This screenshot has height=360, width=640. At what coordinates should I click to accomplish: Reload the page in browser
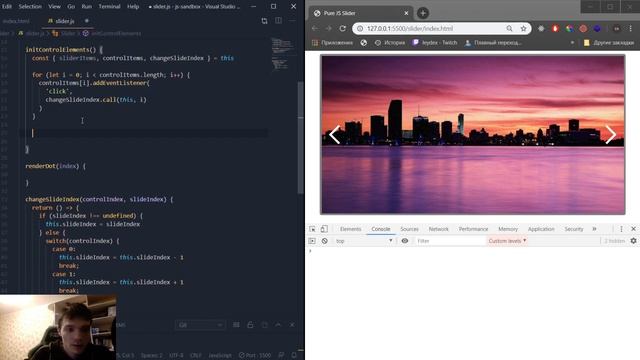[x=342, y=29]
